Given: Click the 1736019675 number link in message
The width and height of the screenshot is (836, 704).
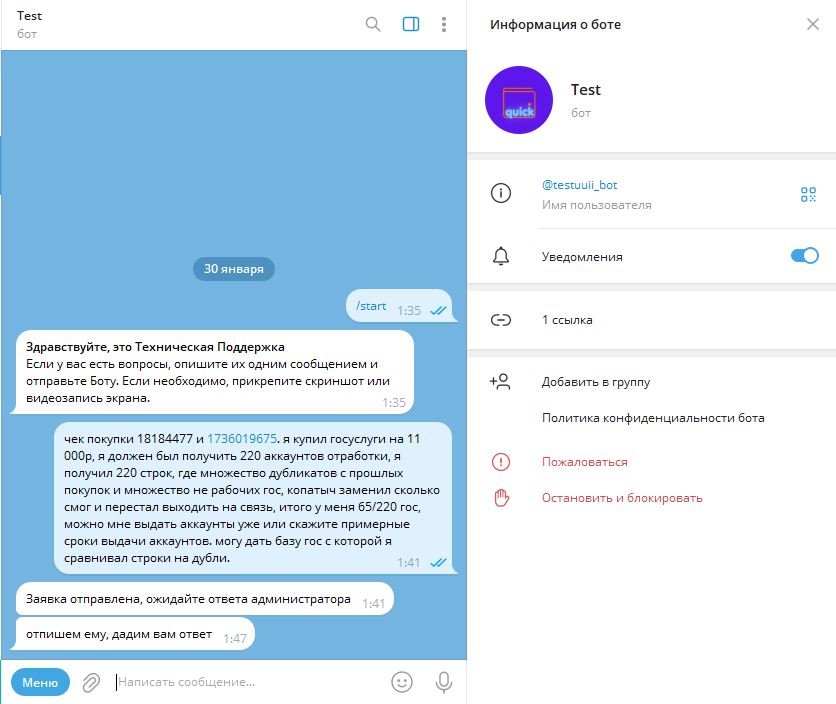Looking at the screenshot, I should pyautogui.click(x=242, y=439).
